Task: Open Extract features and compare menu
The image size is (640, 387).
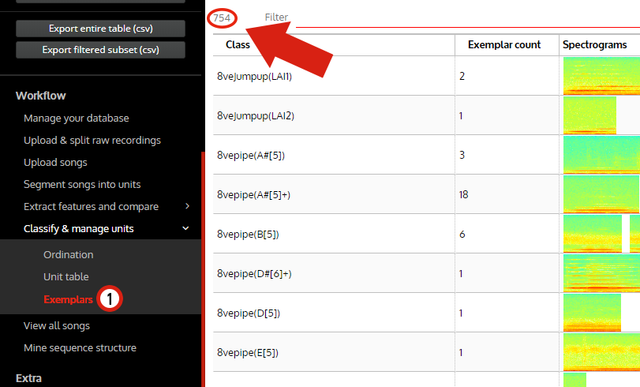Action: [91, 207]
